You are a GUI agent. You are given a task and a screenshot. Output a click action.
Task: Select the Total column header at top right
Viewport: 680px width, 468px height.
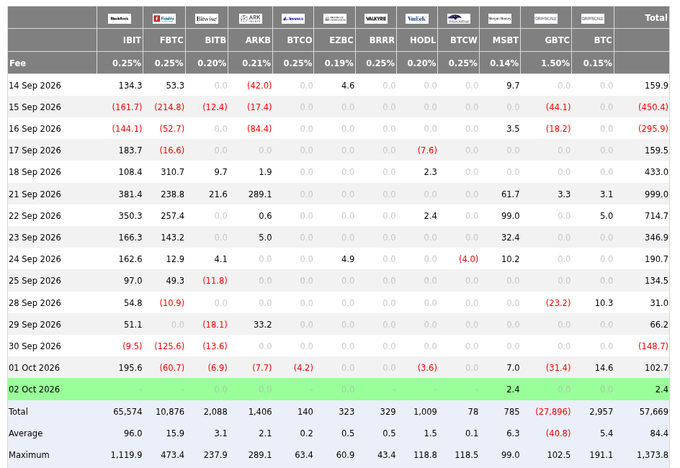pos(656,18)
